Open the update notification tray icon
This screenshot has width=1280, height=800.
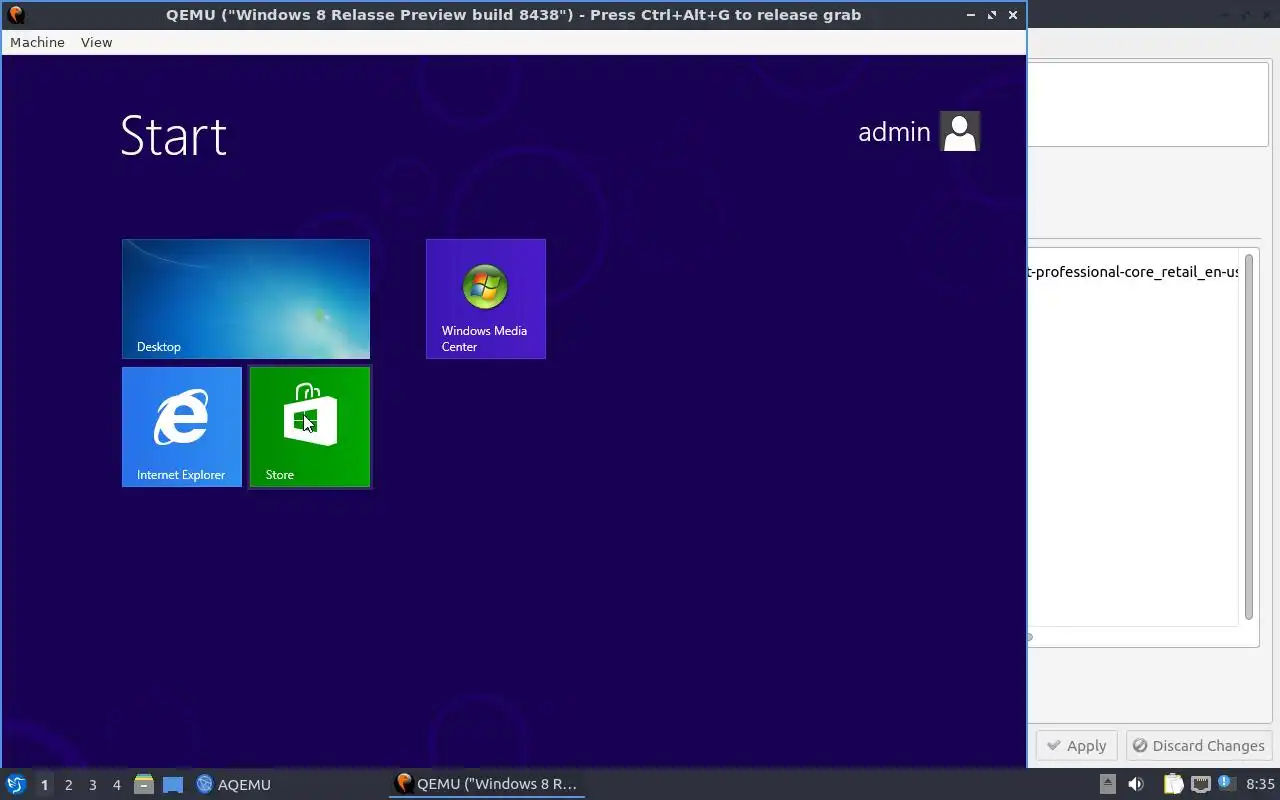click(1225, 783)
